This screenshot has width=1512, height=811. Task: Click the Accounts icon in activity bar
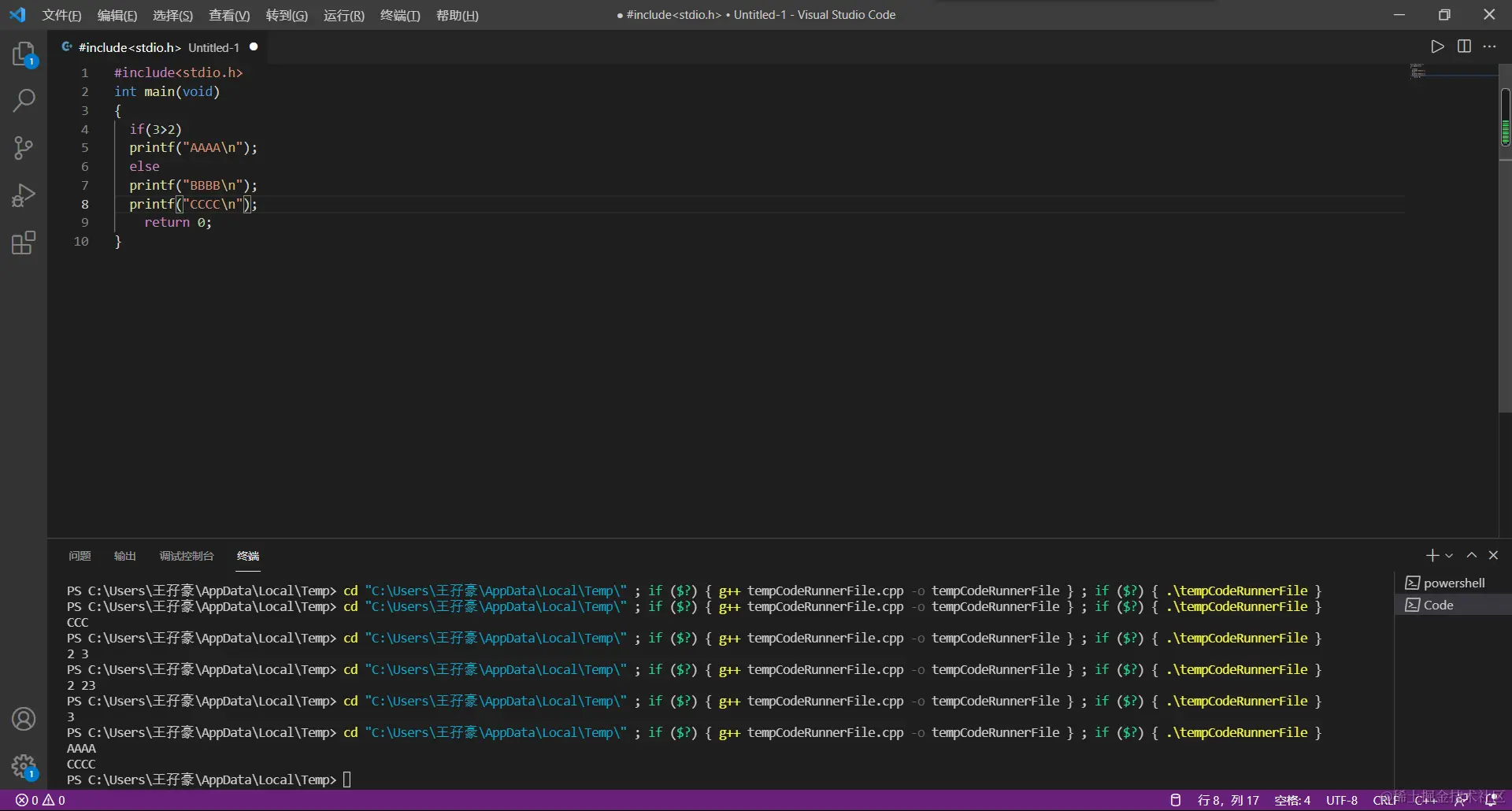pyautogui.click(x=24, y=719)
